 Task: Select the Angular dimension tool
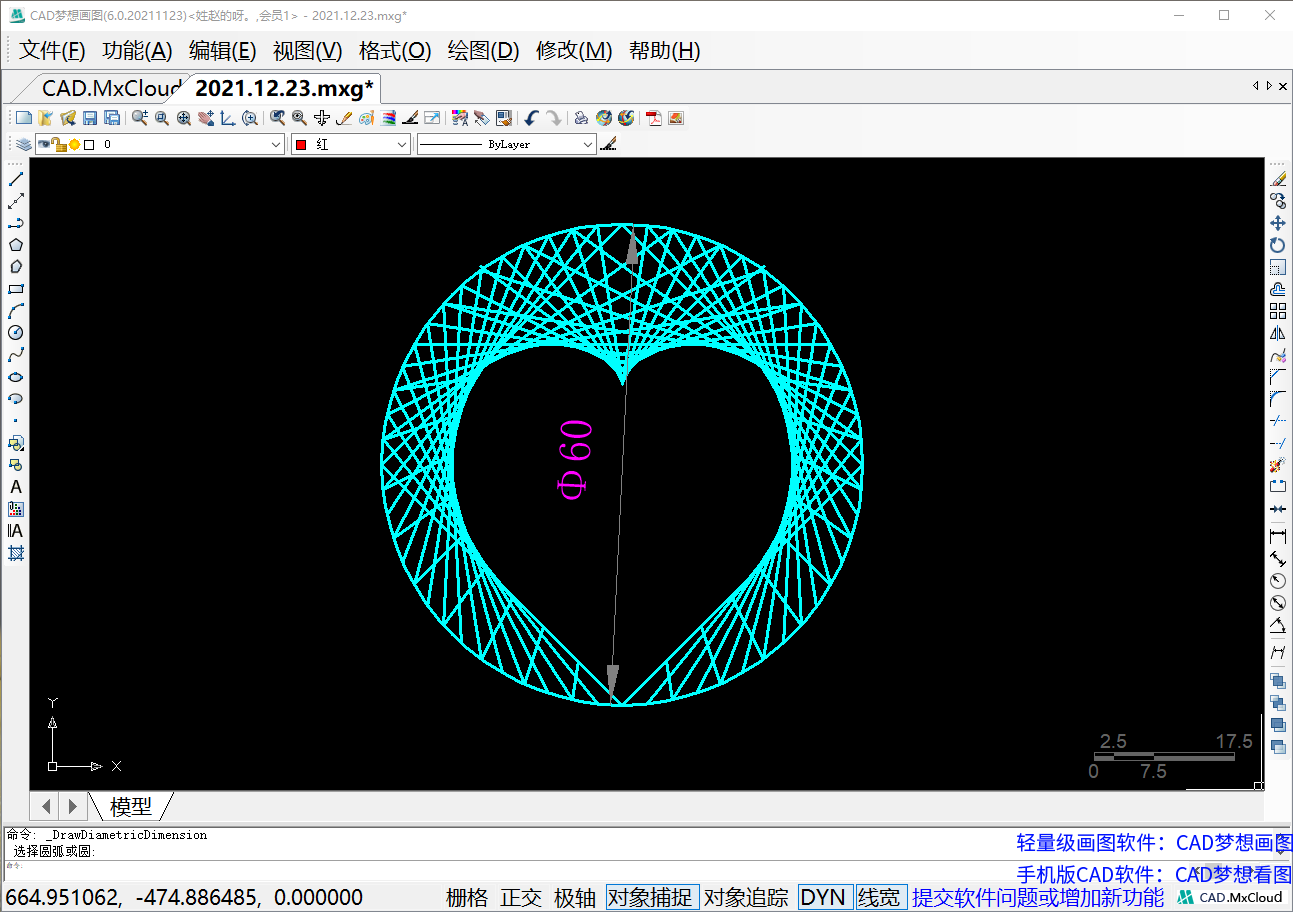(x=1278, y=625)
